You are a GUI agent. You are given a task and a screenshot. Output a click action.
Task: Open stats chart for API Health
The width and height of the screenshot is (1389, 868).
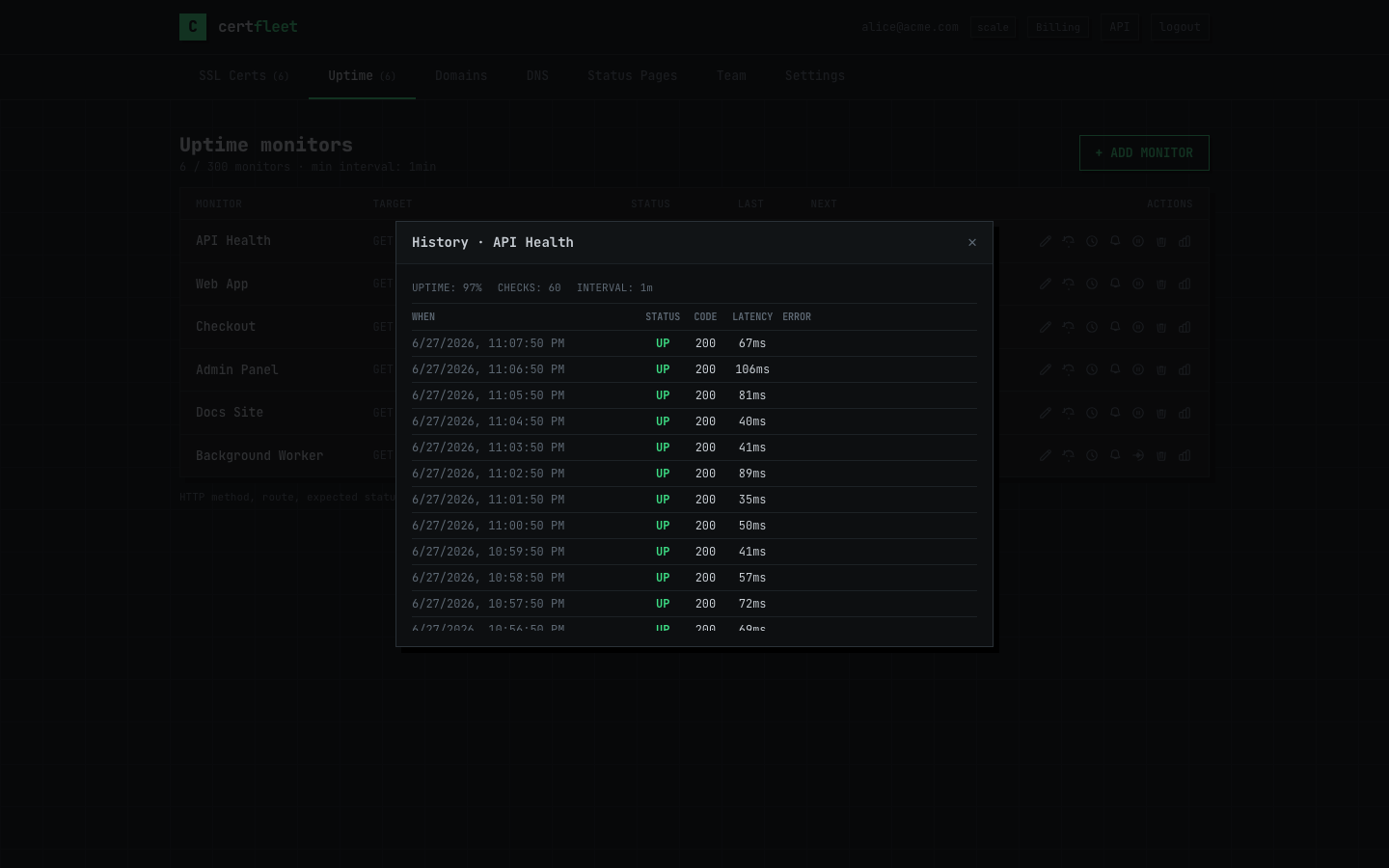[x=1185, y=241]
